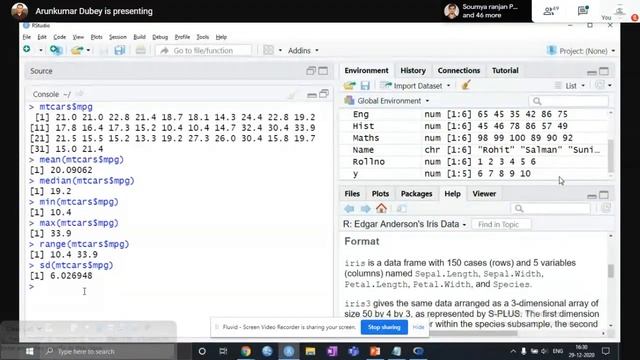Click the Create a project icon
The width and height of the screenshot is (640, 360).
click(56, 50)
